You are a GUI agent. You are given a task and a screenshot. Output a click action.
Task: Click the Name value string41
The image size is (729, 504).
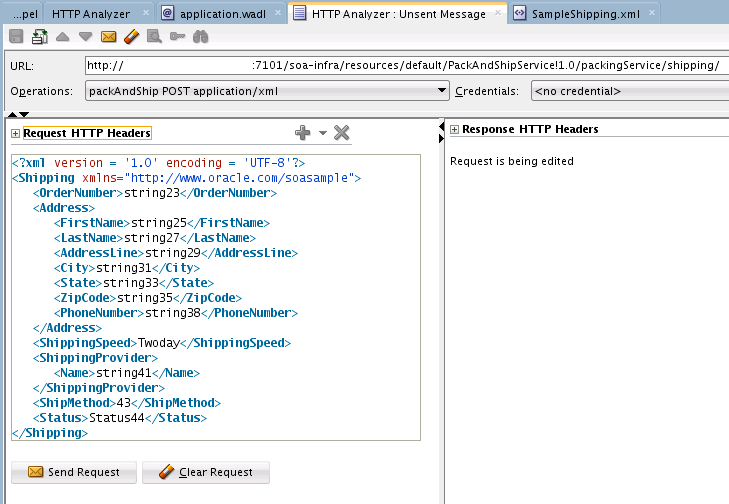coord(124,373)
